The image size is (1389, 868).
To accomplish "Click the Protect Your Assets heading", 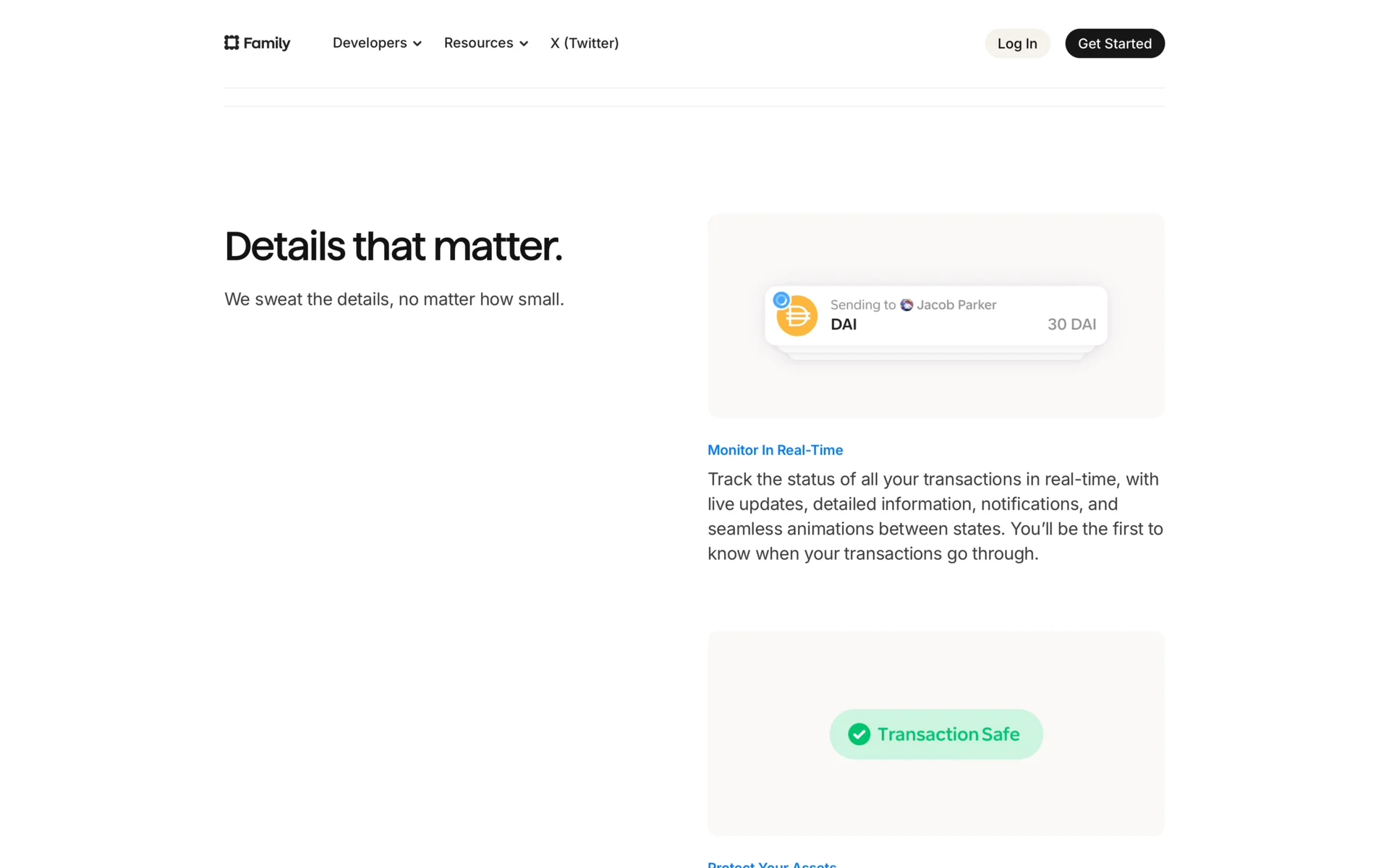I will (x=771, y=864).
